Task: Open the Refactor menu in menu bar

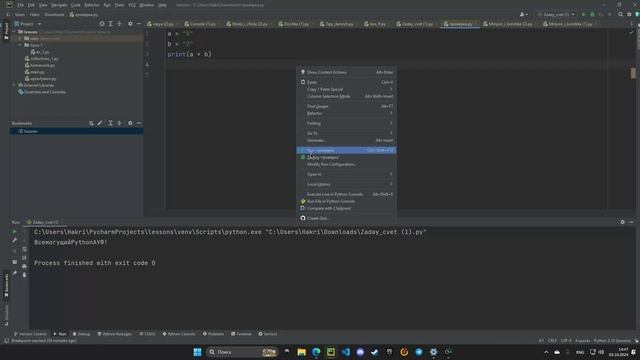Action: [92, 5]
